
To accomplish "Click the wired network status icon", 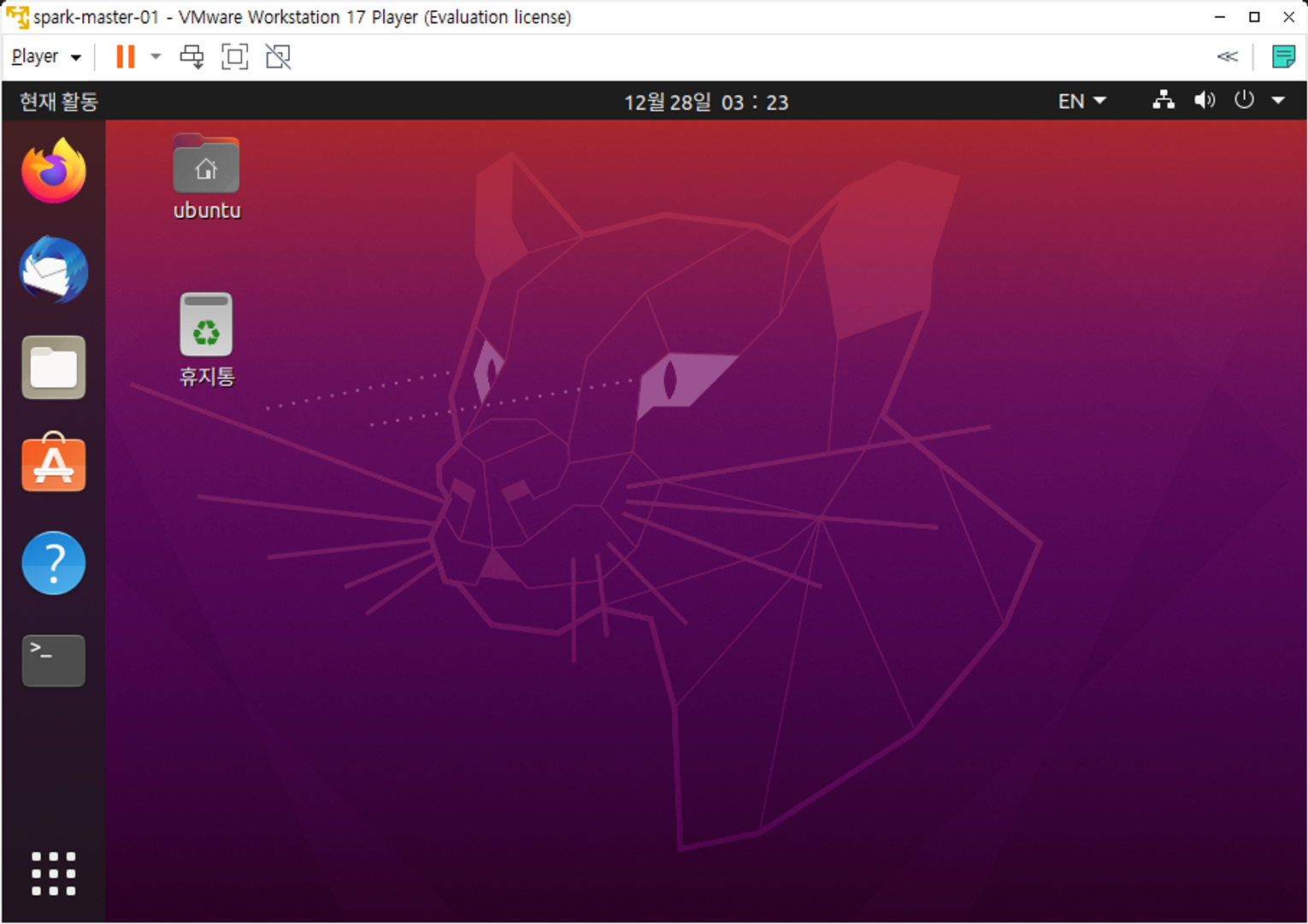I will point(1163,101).
